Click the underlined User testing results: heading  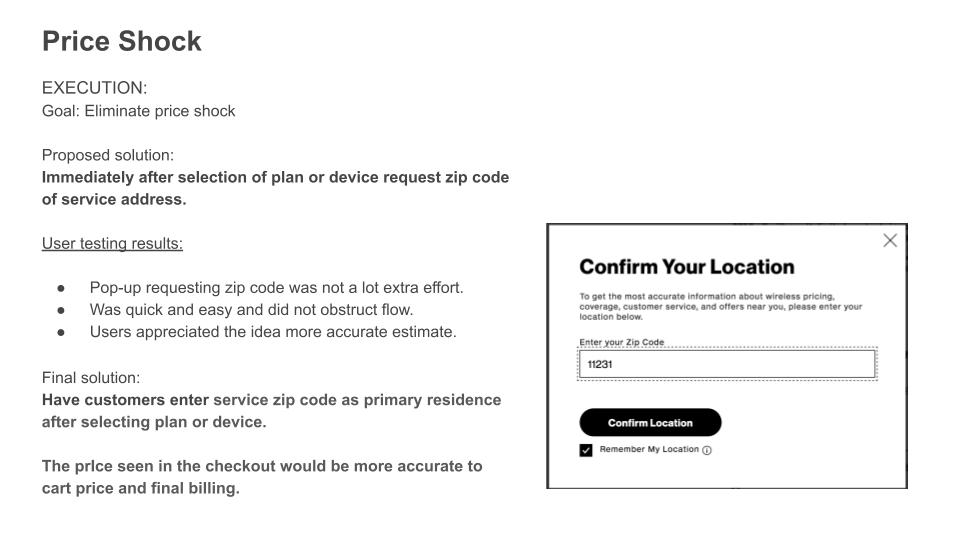click(x=112, y=243)
